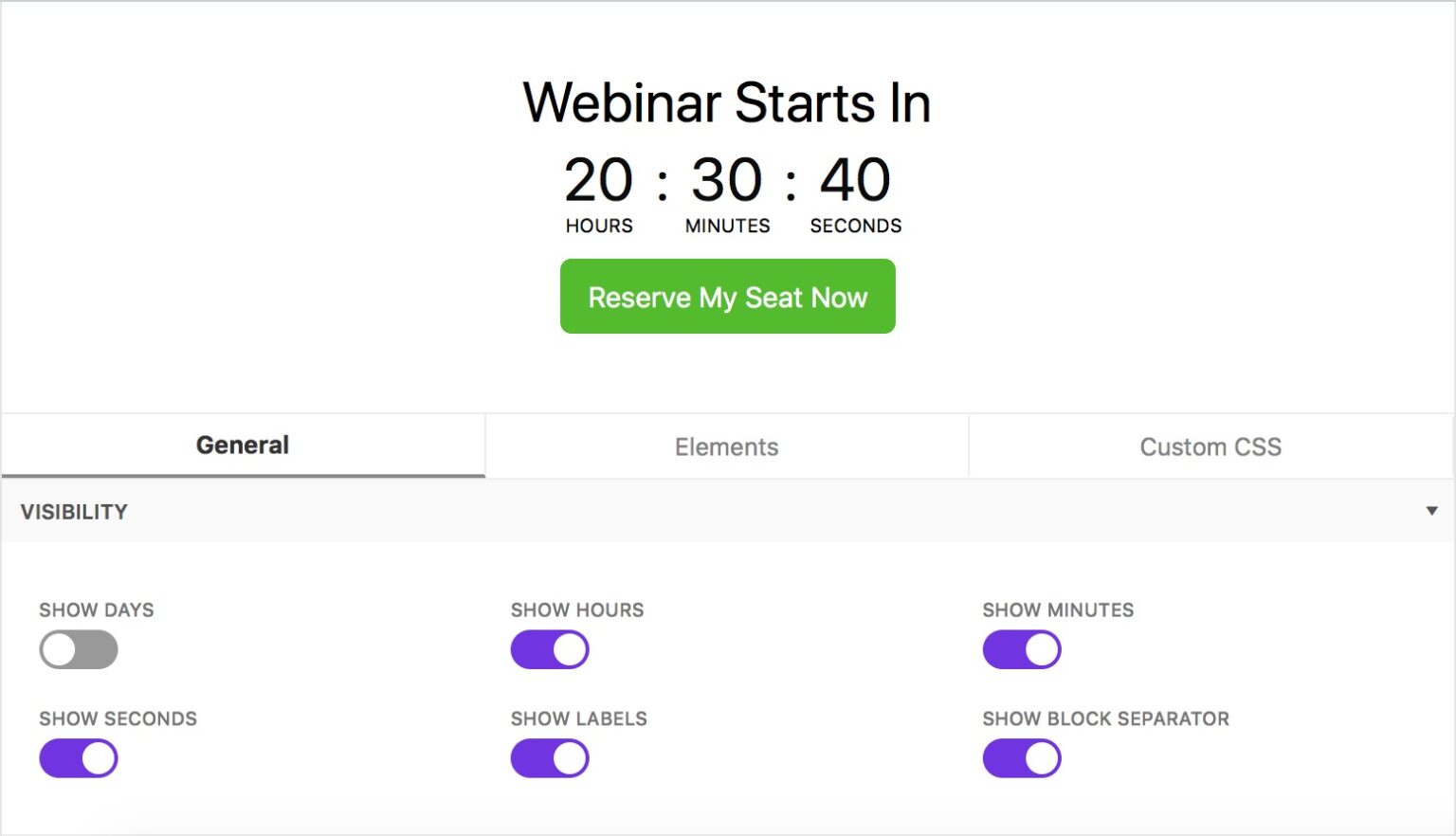Disable the Show Hours toggle
Viewport: 1456px width, 836px height.
tap(550, 649)
